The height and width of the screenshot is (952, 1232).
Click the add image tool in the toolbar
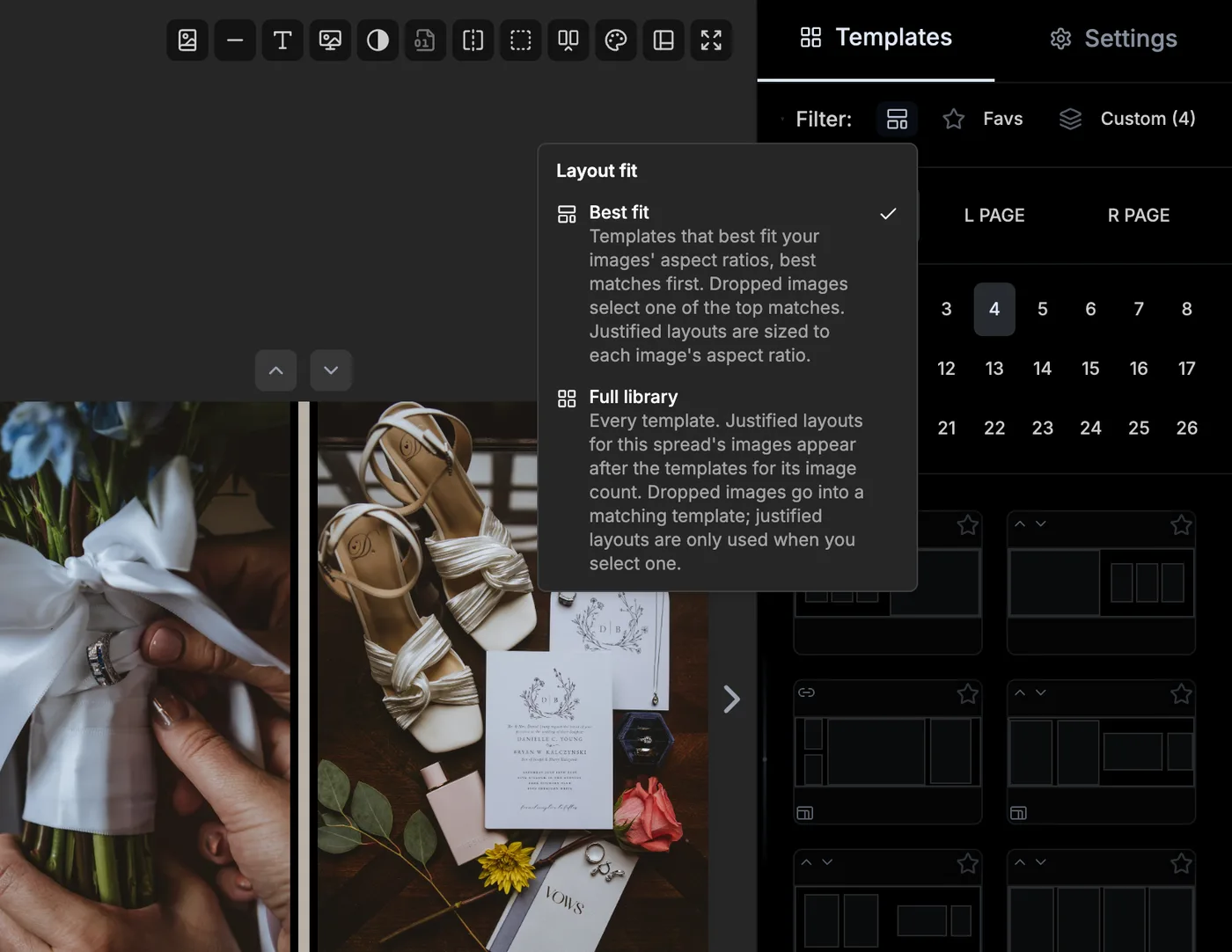pos(187,40)
